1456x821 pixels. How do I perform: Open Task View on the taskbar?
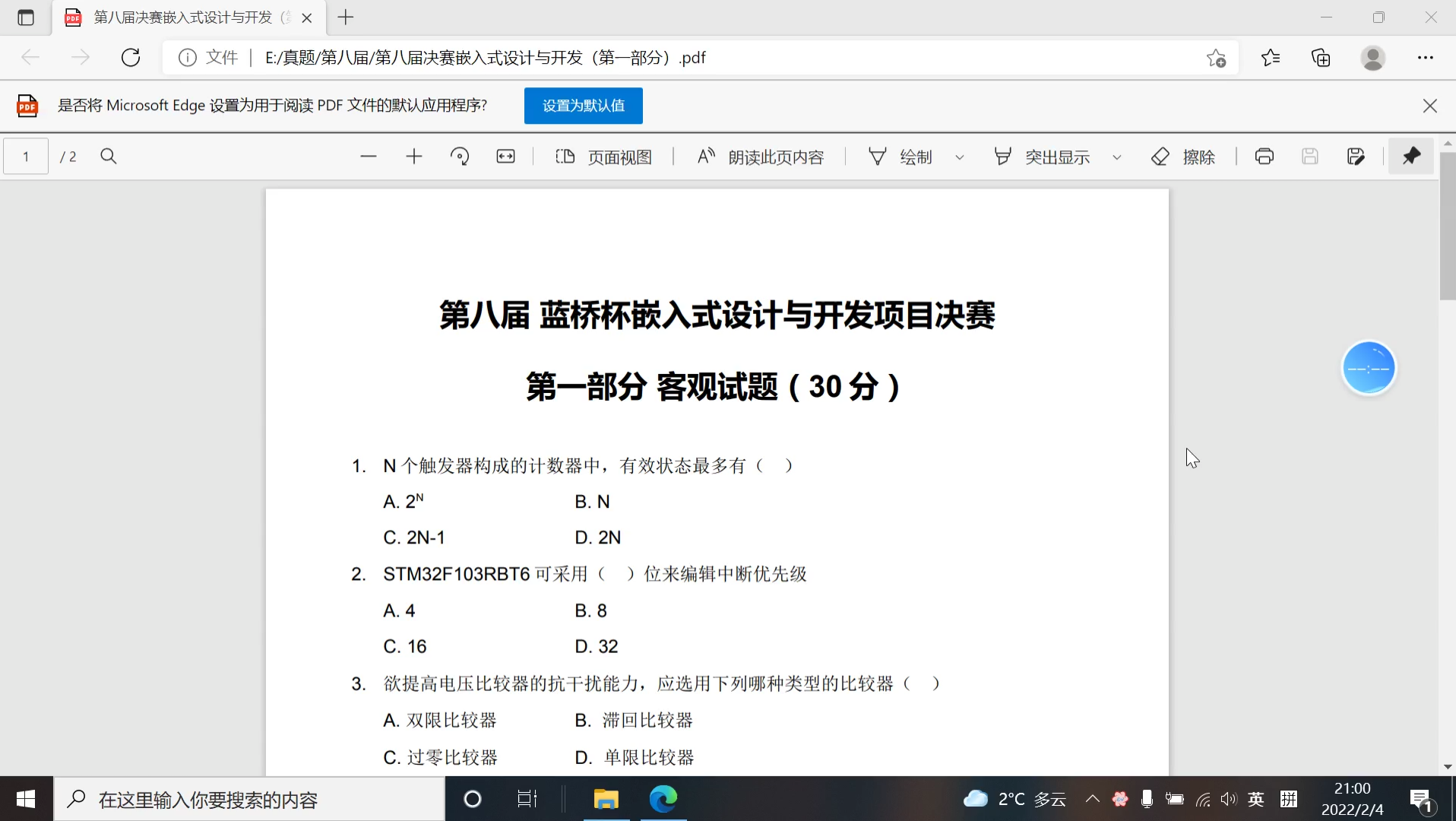point(527,799)
